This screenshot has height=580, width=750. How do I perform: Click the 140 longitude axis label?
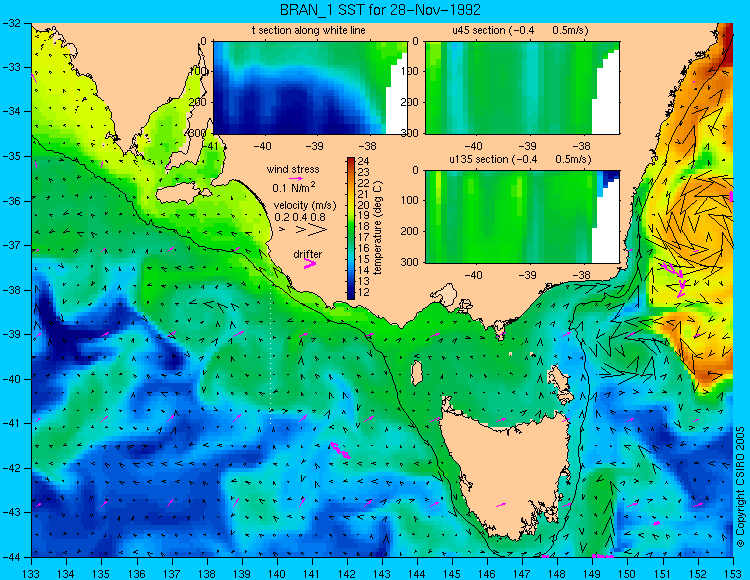click(276, 573)
